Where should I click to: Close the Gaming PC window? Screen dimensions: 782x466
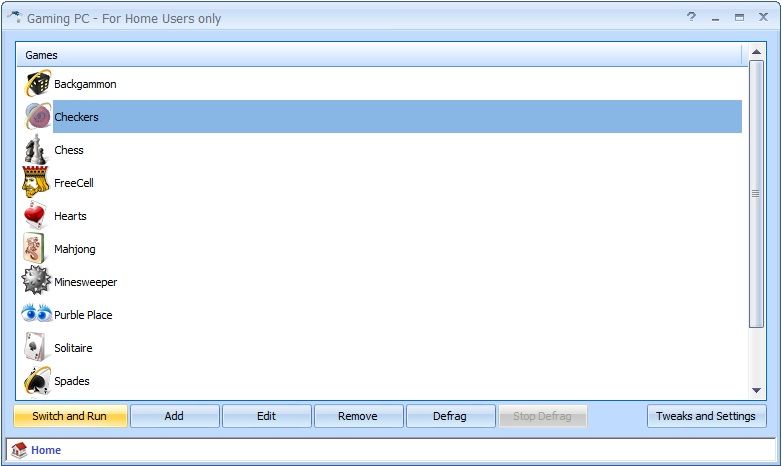[x=763, y=17]
